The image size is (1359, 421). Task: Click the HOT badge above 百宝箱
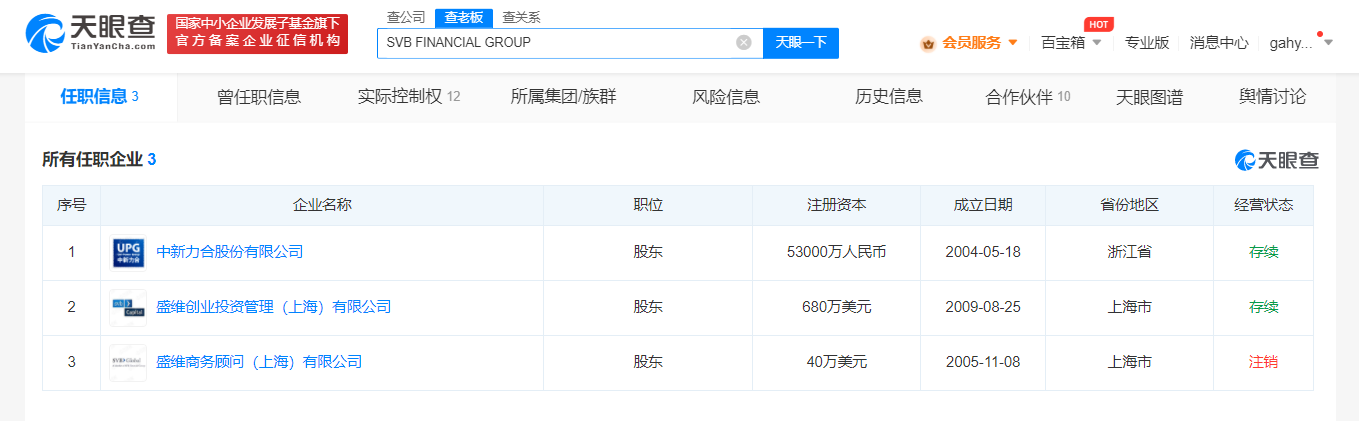(1099, 23)
